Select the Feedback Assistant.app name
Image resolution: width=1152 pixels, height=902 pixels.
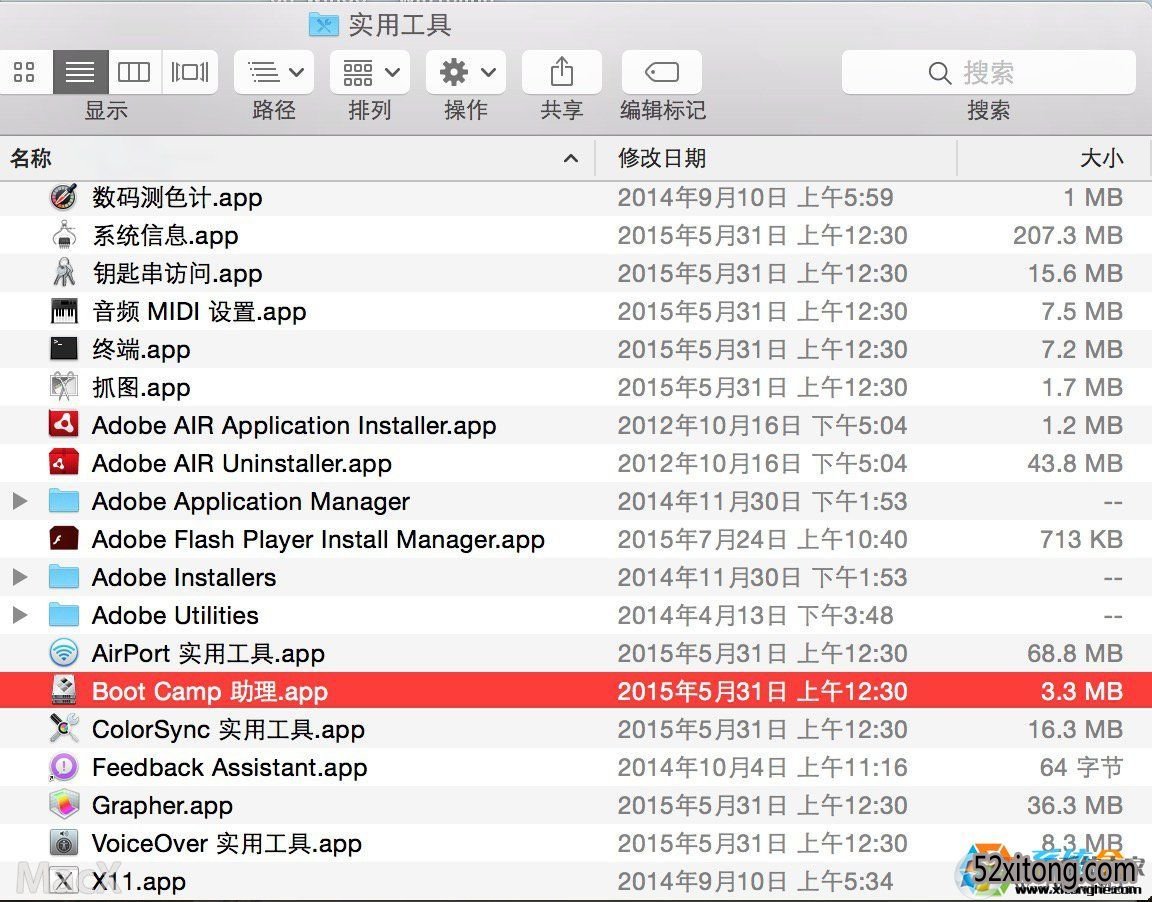point(229,768)
